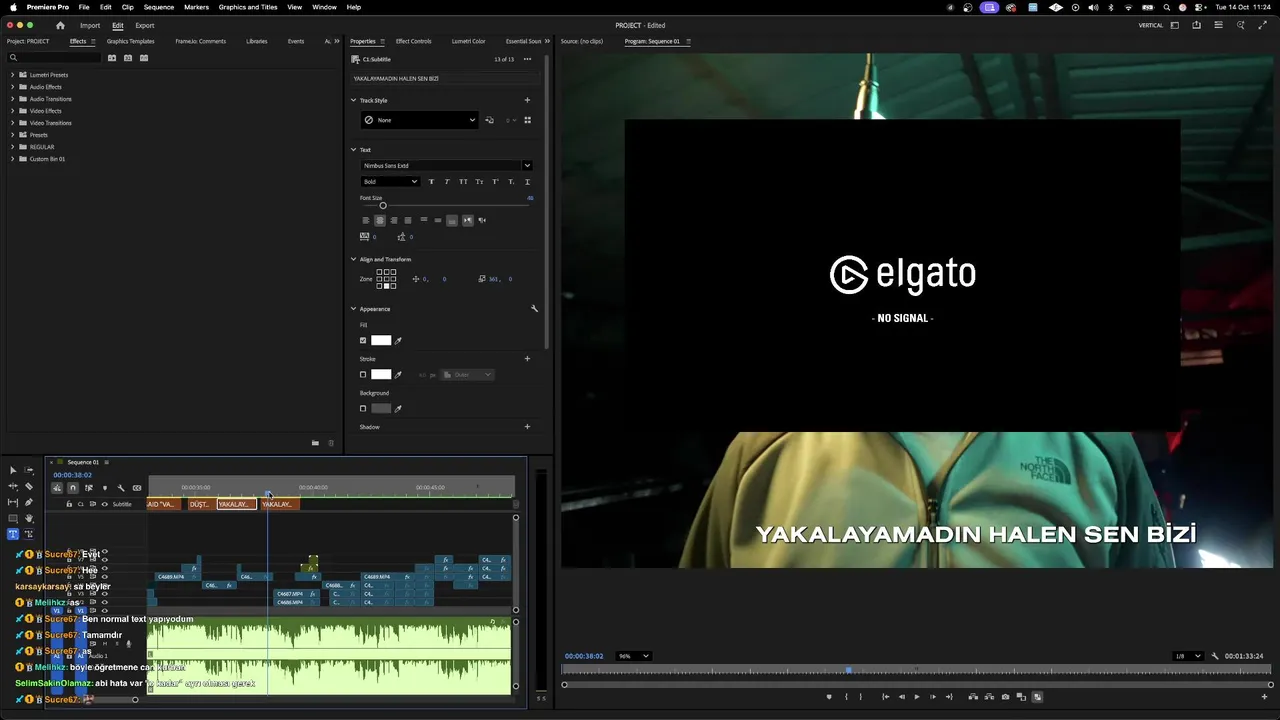Viewport: 1280px width, 720px height.
Task: Open the Graphics and Titles menu
Action: tap(248, 7)
